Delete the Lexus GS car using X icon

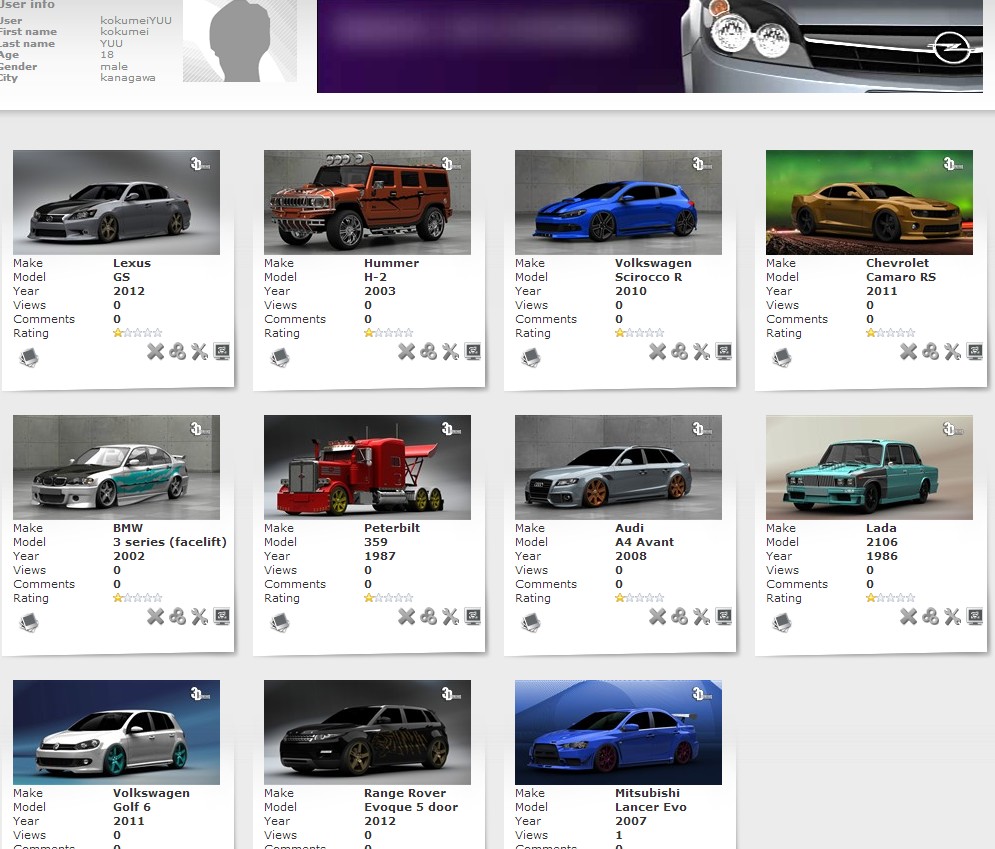tap(155, 352)
